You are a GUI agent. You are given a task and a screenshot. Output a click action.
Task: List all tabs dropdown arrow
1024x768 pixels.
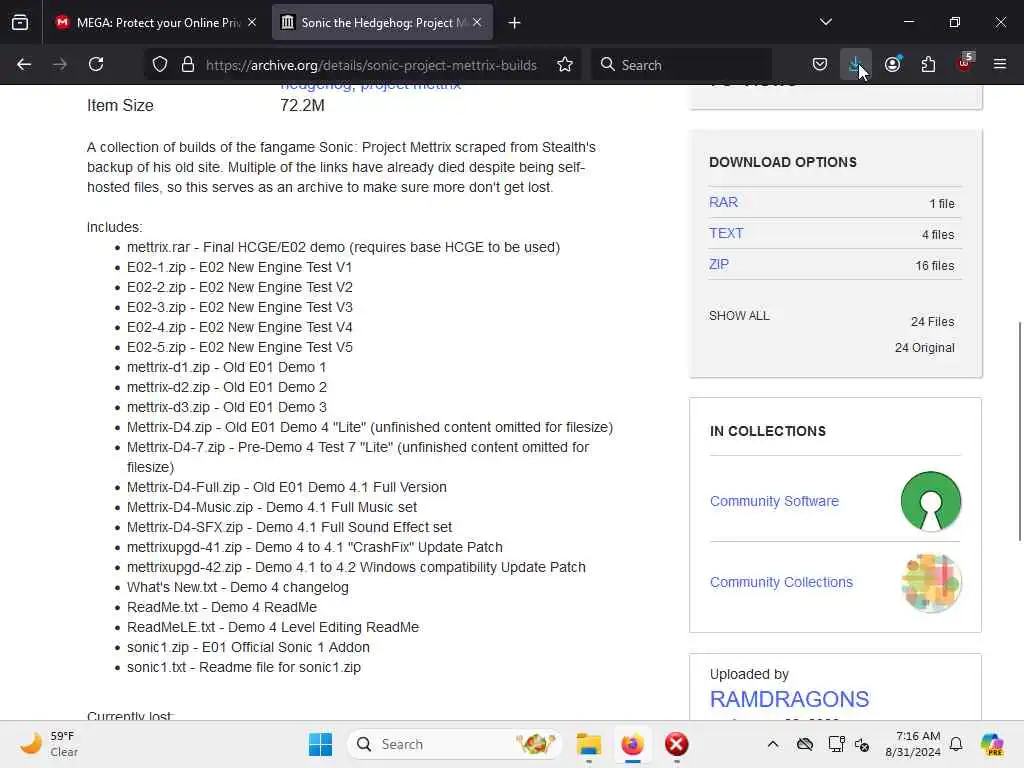click(826, 22)
